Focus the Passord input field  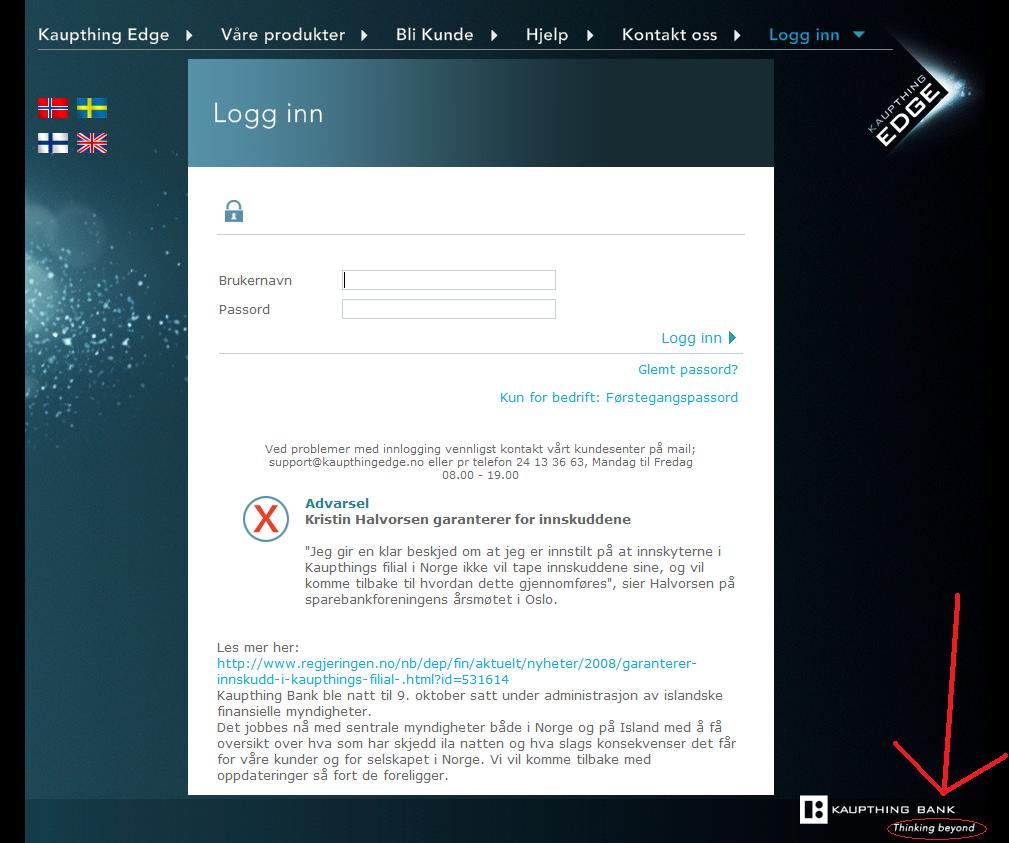click(449, 309)
